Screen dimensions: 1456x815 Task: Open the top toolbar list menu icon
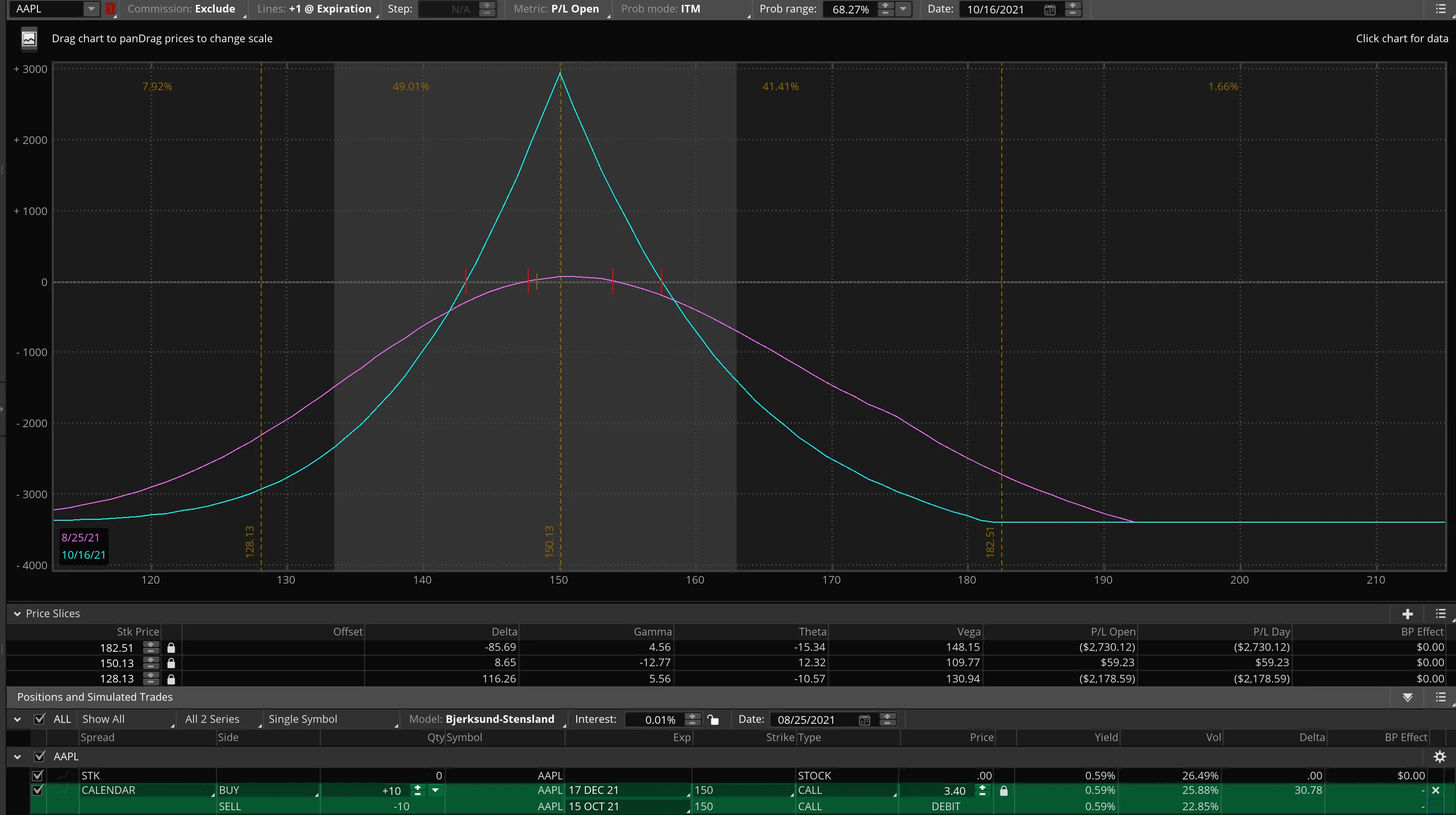click(x=1441, y=9)
